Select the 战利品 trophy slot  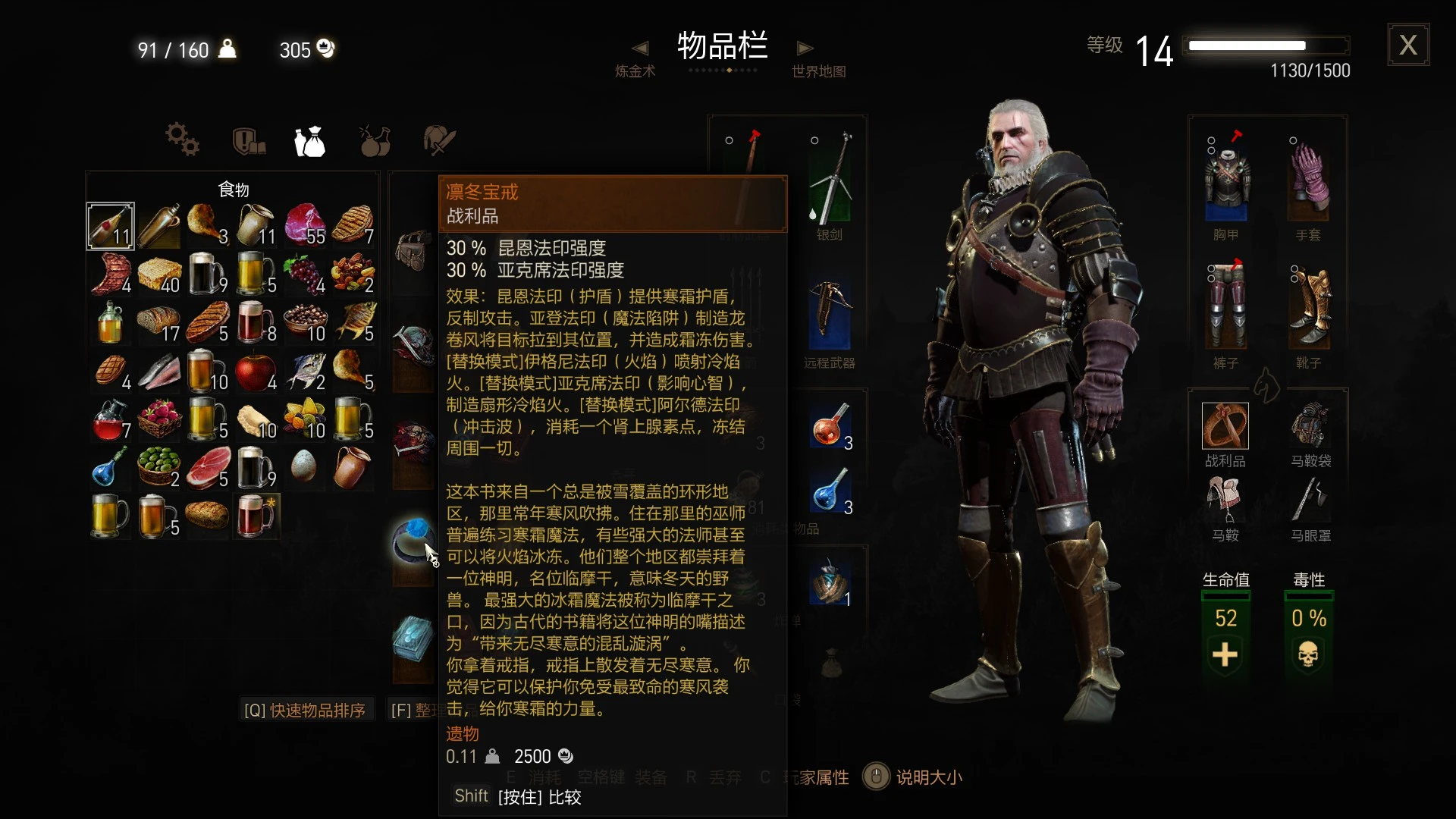(1225, 425)
